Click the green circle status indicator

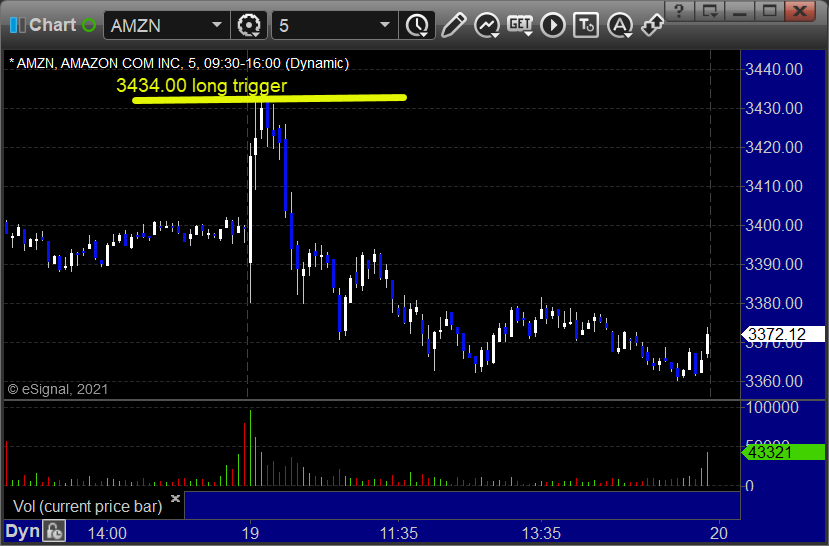(x=89, y=25)
